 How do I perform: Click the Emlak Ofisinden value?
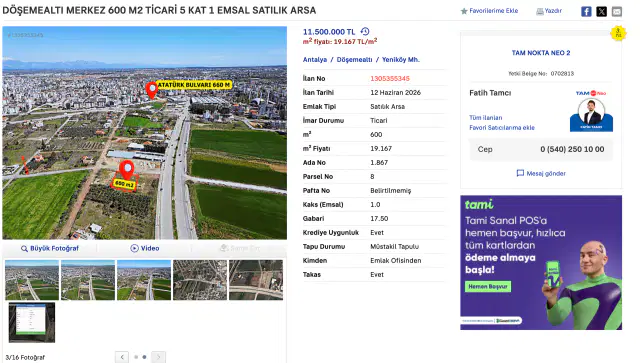(396, 261)
